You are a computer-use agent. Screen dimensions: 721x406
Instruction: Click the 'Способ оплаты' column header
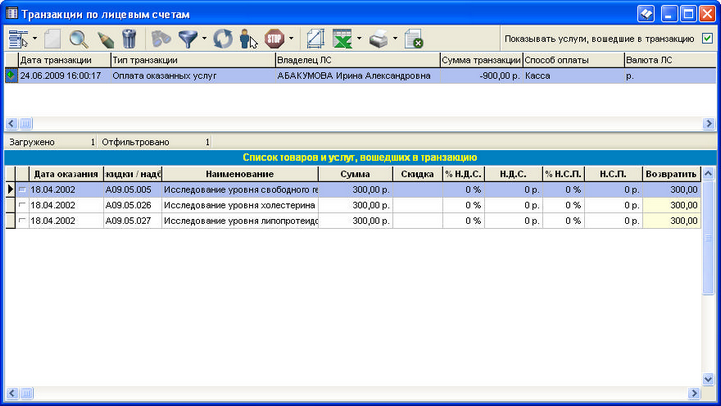573,60
